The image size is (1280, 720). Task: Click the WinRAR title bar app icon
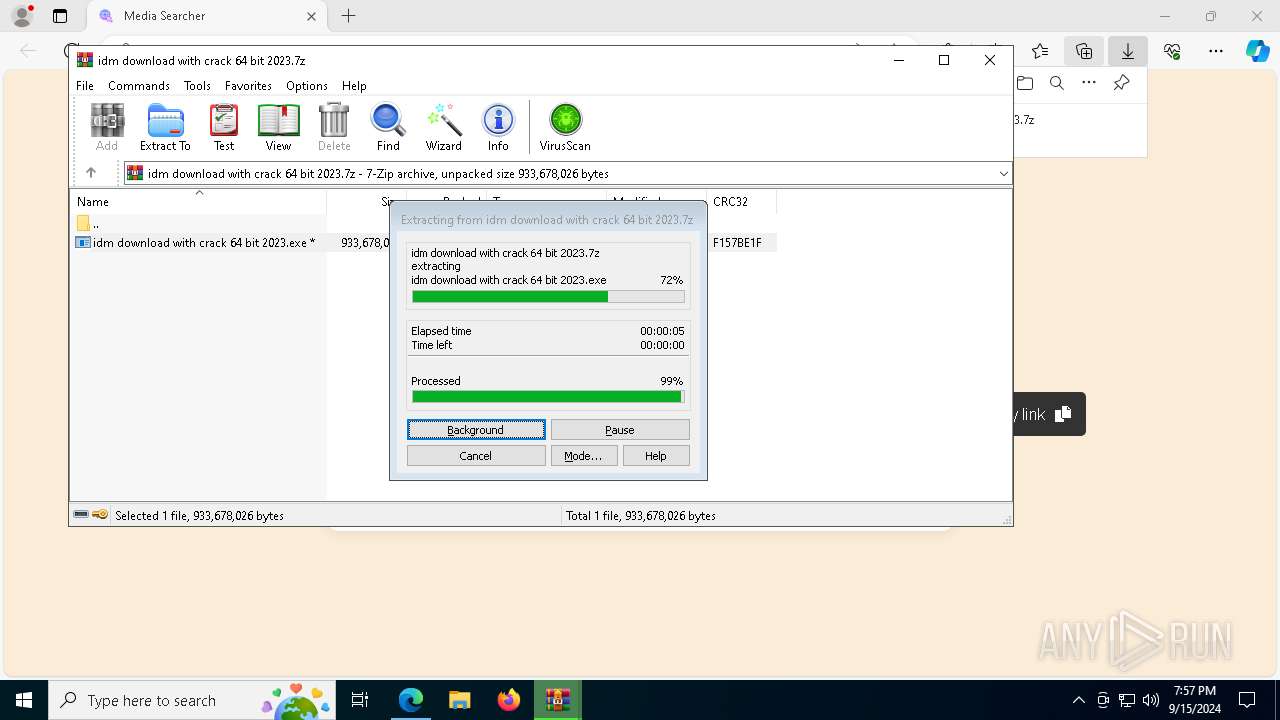pos(85,60)
